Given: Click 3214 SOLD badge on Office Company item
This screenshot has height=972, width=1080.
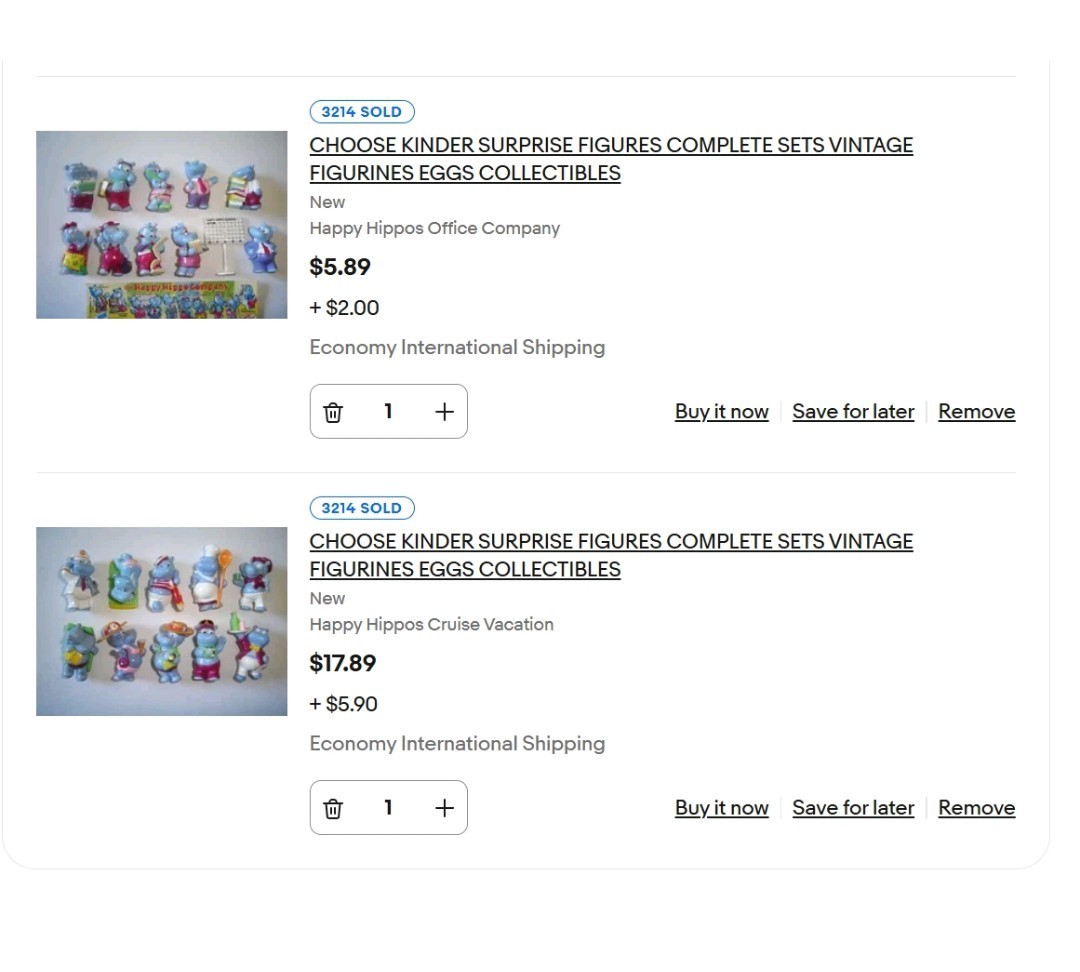Looking at the screenshot, I should (362, 112).
